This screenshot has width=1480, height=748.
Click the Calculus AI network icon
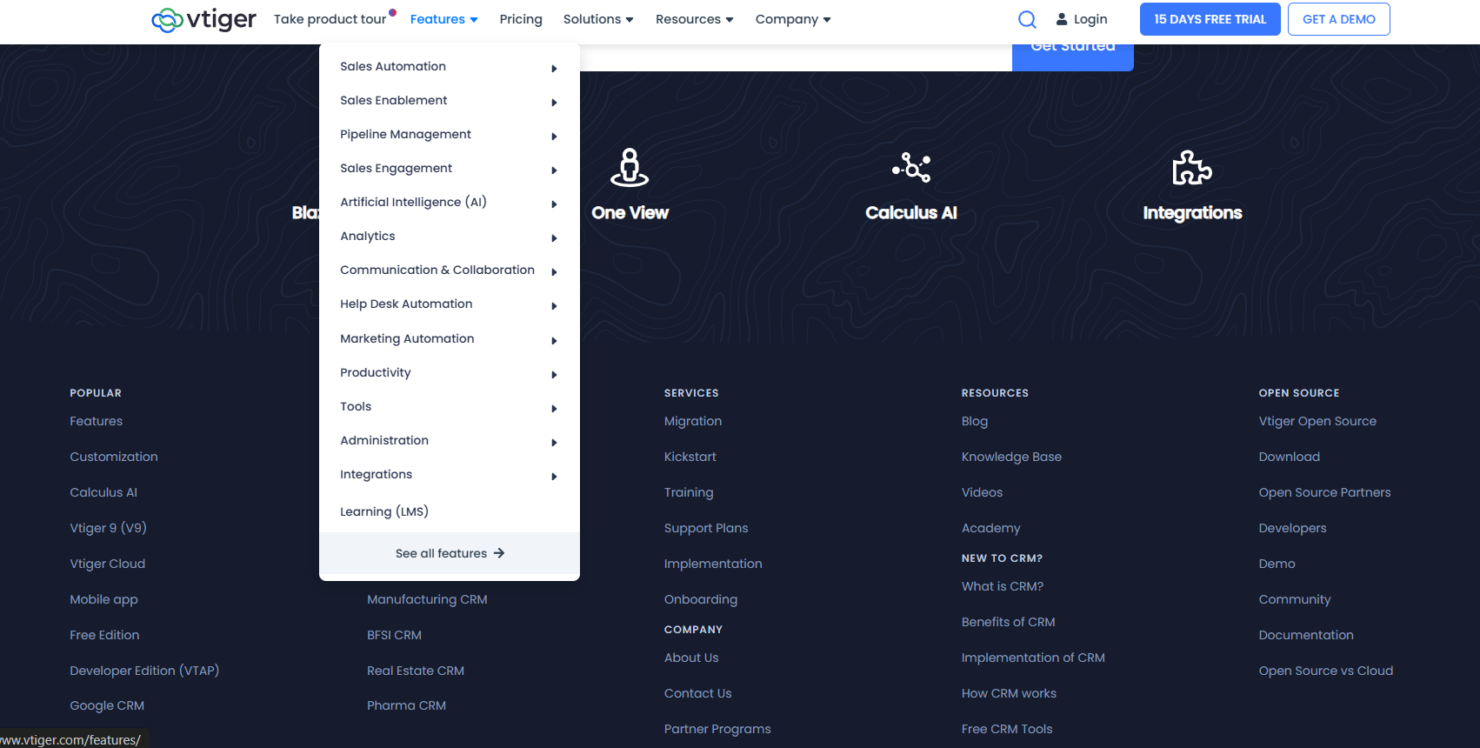911,167
